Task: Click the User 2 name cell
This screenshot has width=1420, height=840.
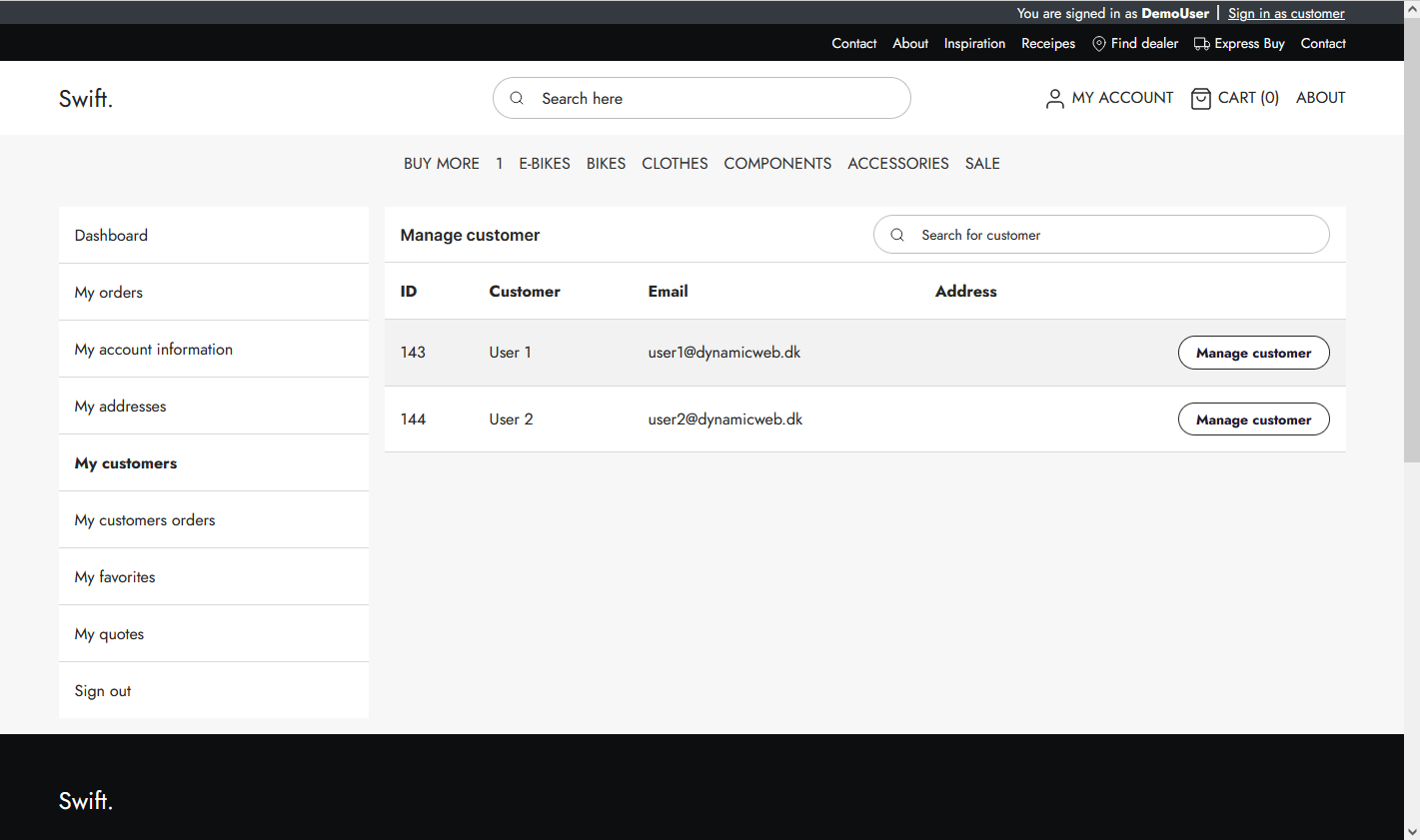Action: pos(511,420)
